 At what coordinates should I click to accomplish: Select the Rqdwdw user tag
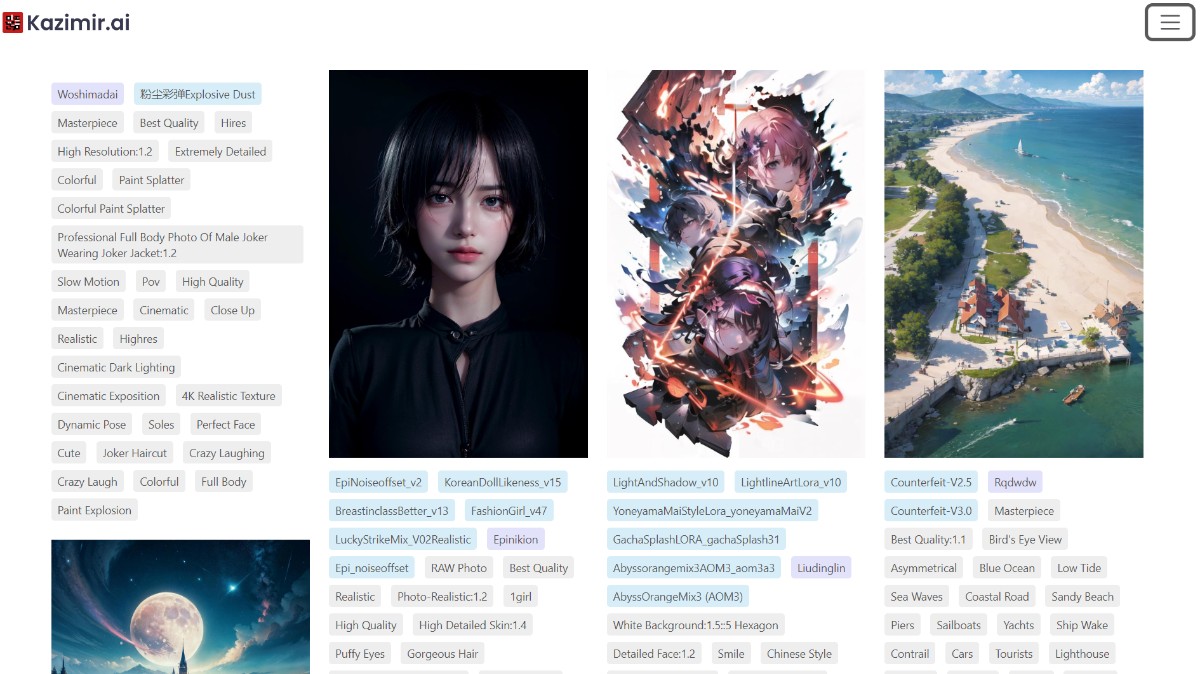pyautogui.click(x=1015, y=482)
